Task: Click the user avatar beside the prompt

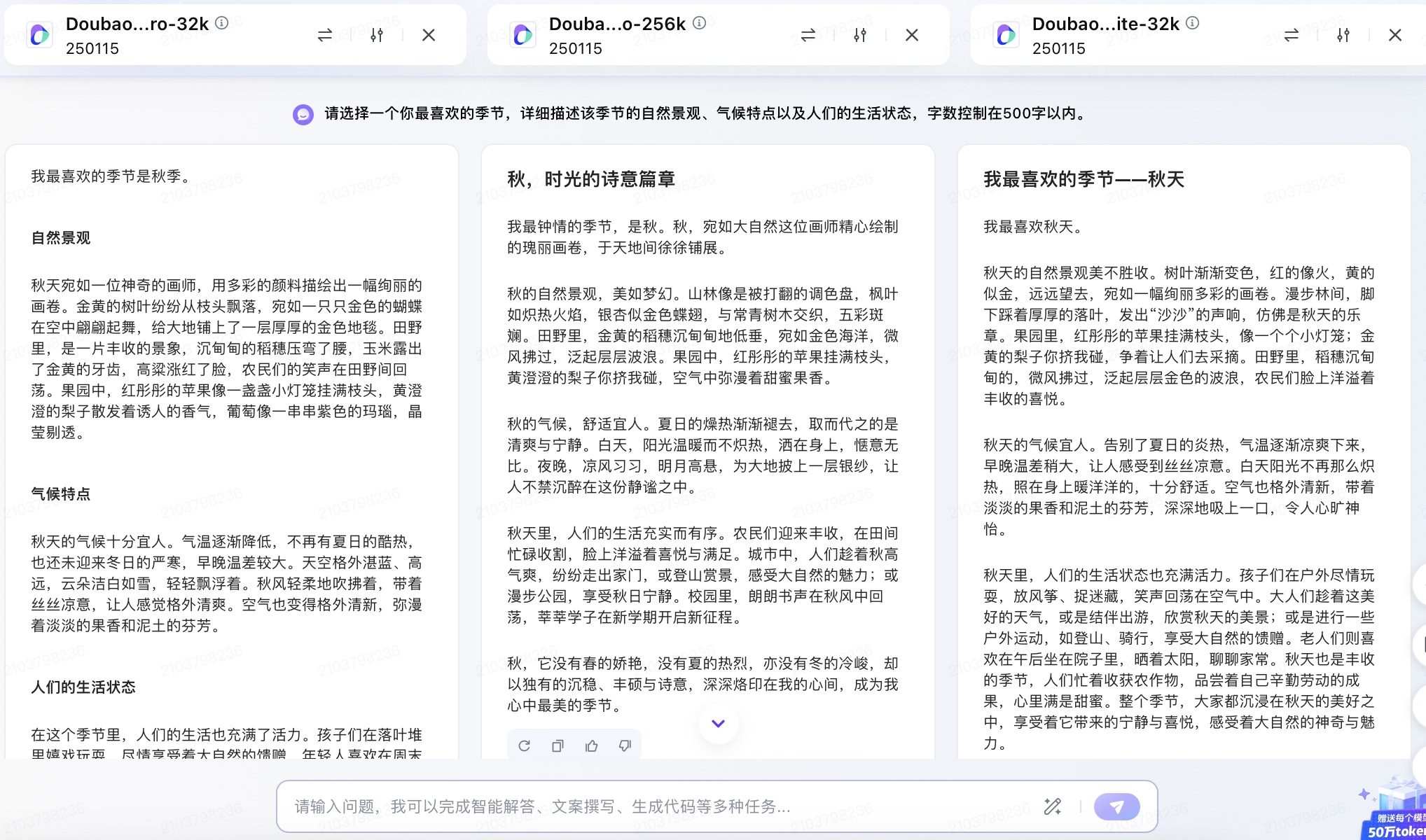Action: point(303,114)
